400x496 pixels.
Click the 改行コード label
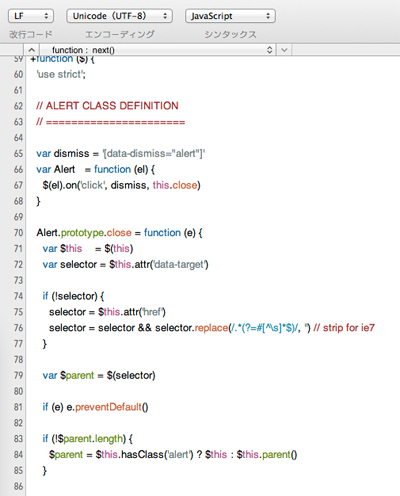coord(31,34)
